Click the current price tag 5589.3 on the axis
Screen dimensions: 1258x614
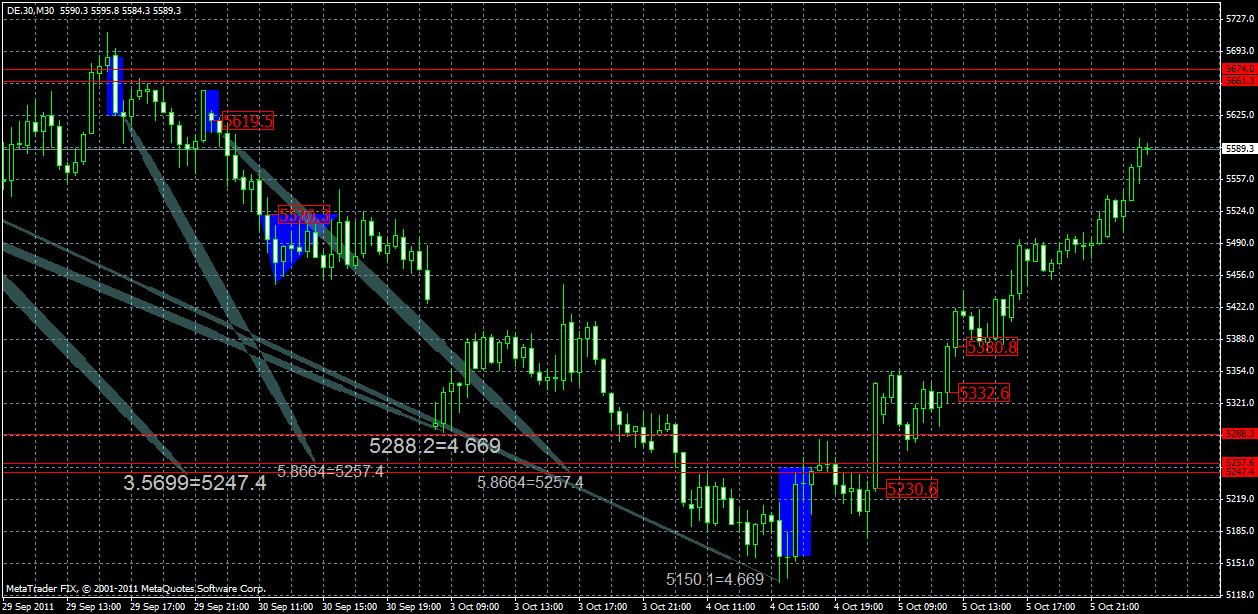tap(1240, 148)
